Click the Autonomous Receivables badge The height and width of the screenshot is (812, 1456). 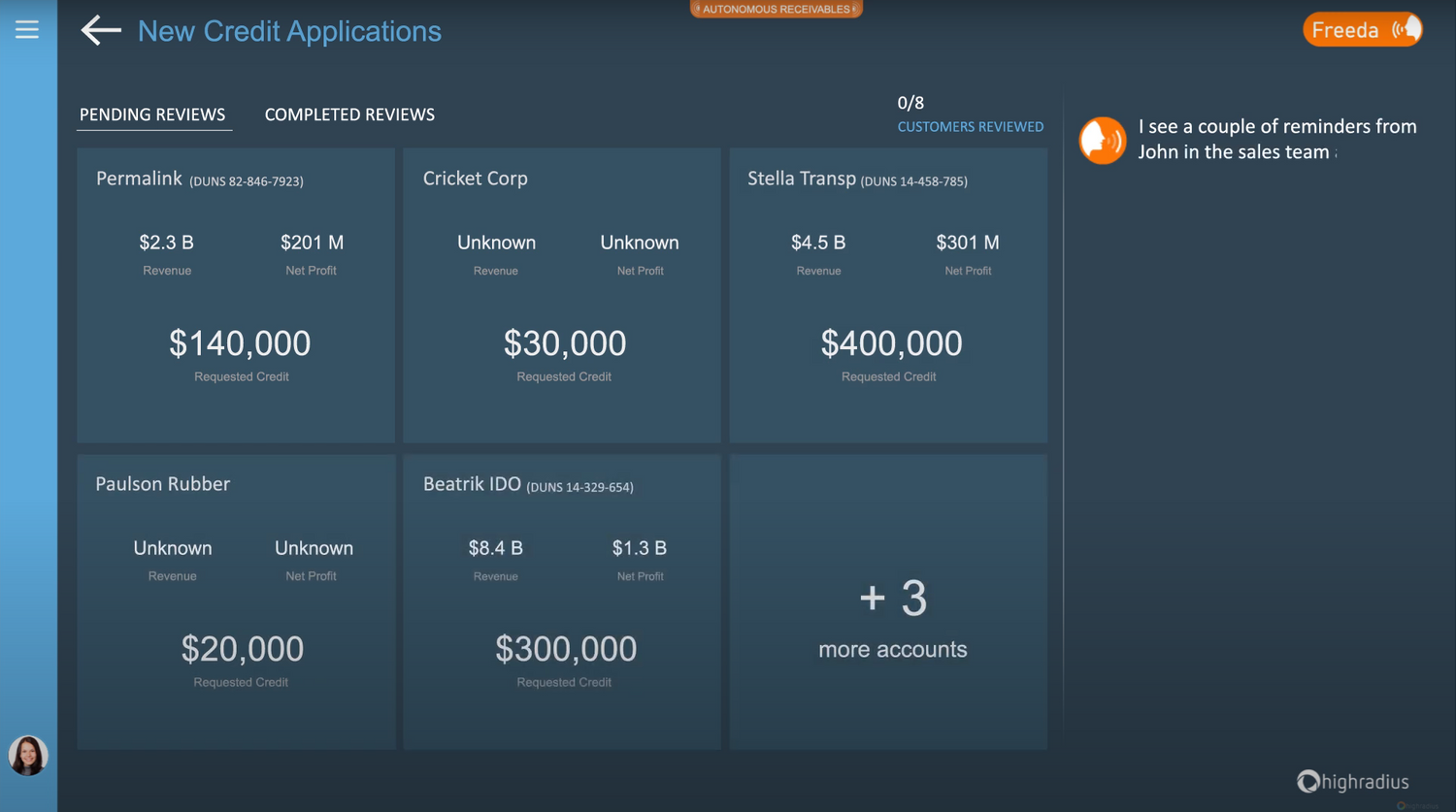[x=777, y=9]
